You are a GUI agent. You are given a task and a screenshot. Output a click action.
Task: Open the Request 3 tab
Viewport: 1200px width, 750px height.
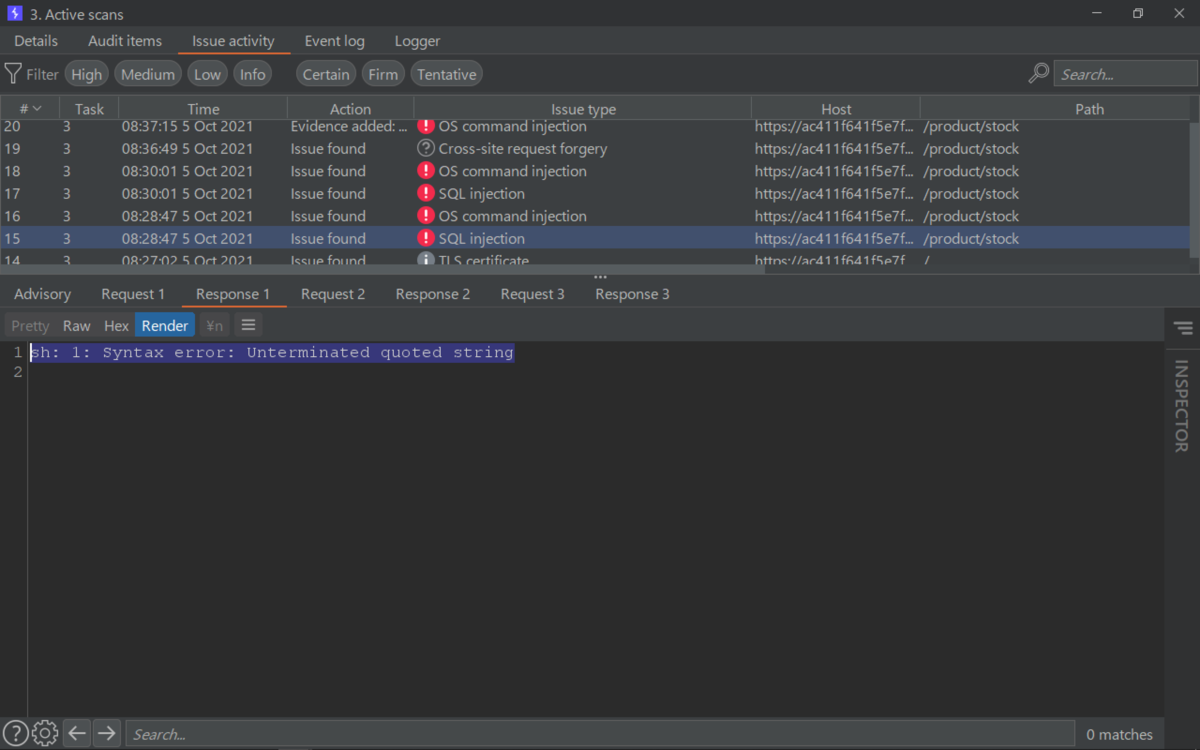[533, 294]
